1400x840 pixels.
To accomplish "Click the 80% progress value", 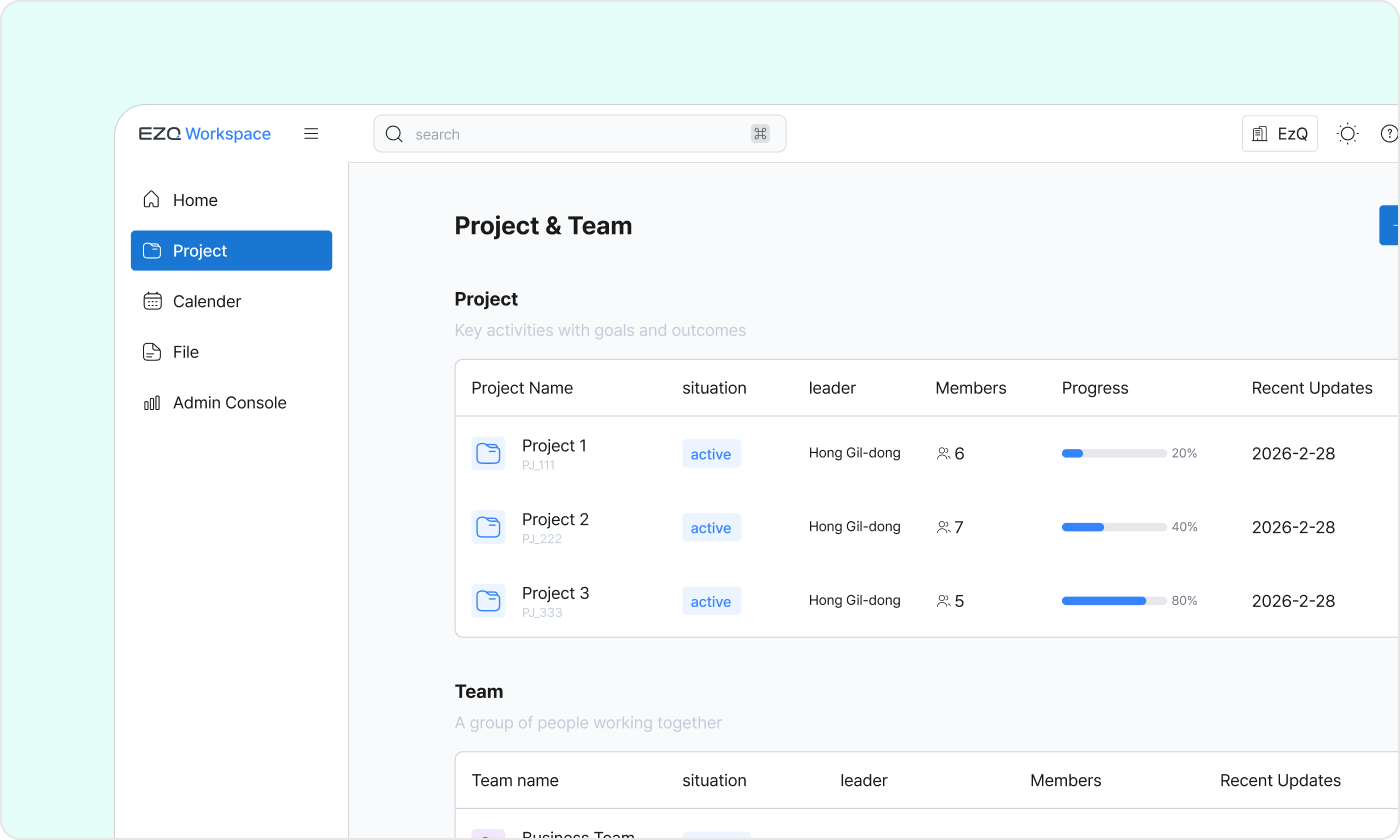I will [1184, 601].
